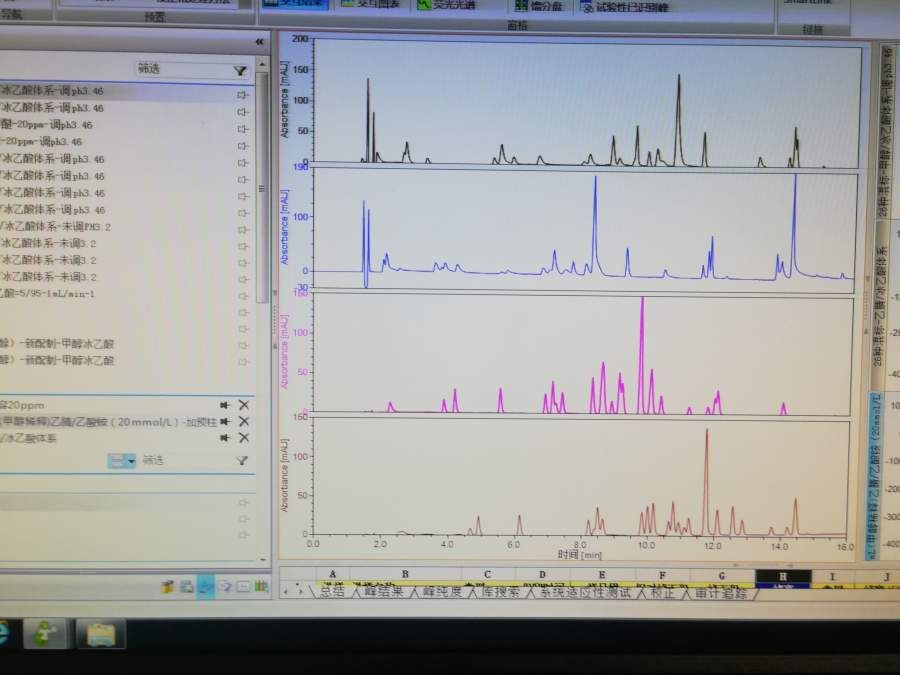Open the view-mode dropdown beside lower filter

(x=122, y=461)
